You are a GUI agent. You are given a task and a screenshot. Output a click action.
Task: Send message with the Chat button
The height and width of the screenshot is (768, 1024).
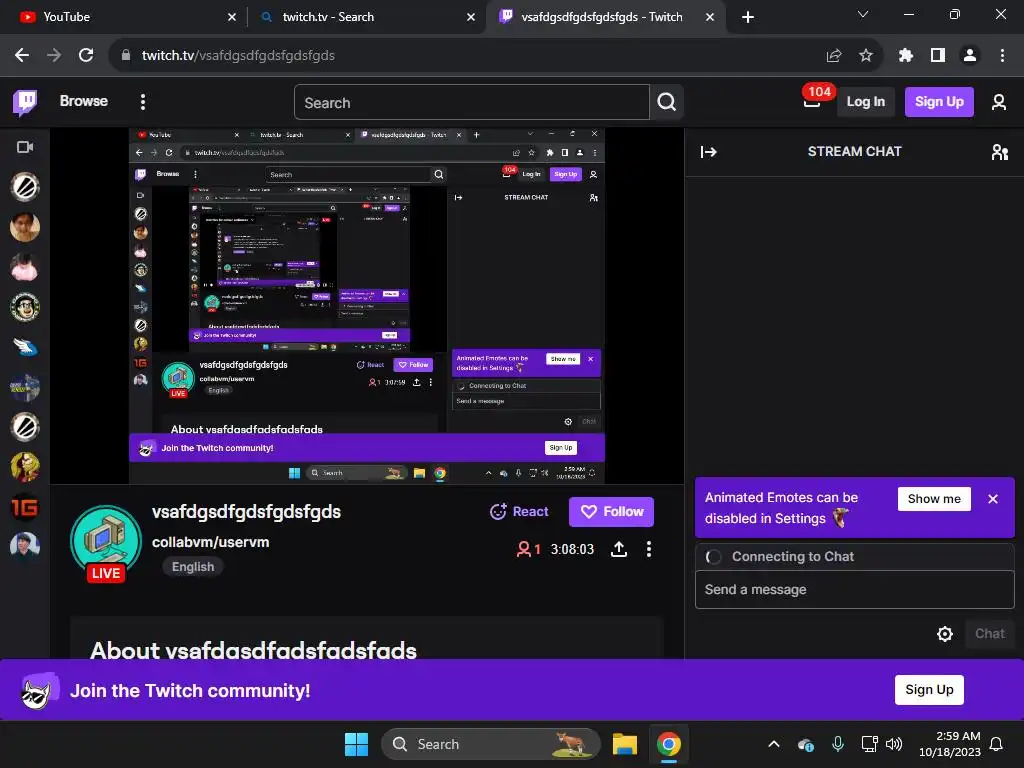pos(989,634)
